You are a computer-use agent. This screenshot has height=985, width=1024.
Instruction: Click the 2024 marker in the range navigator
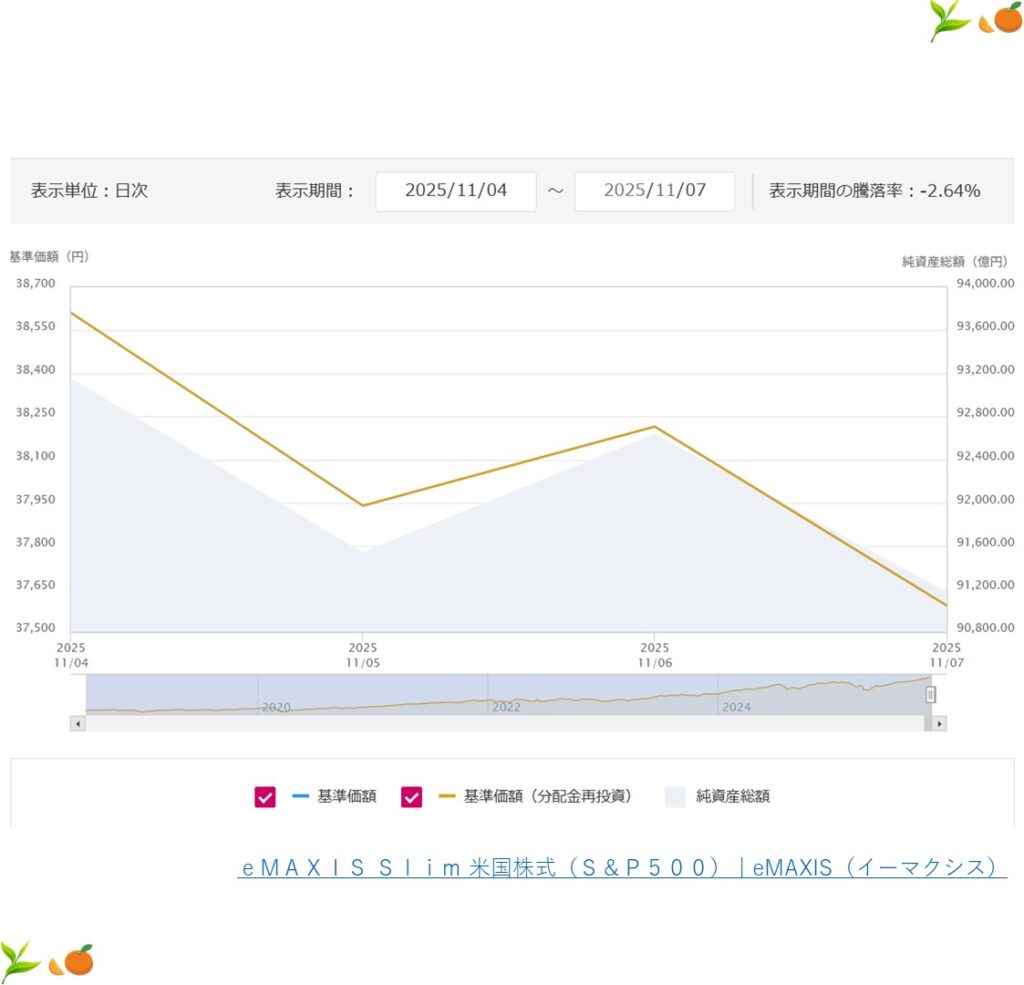click(x=736, y=707)
